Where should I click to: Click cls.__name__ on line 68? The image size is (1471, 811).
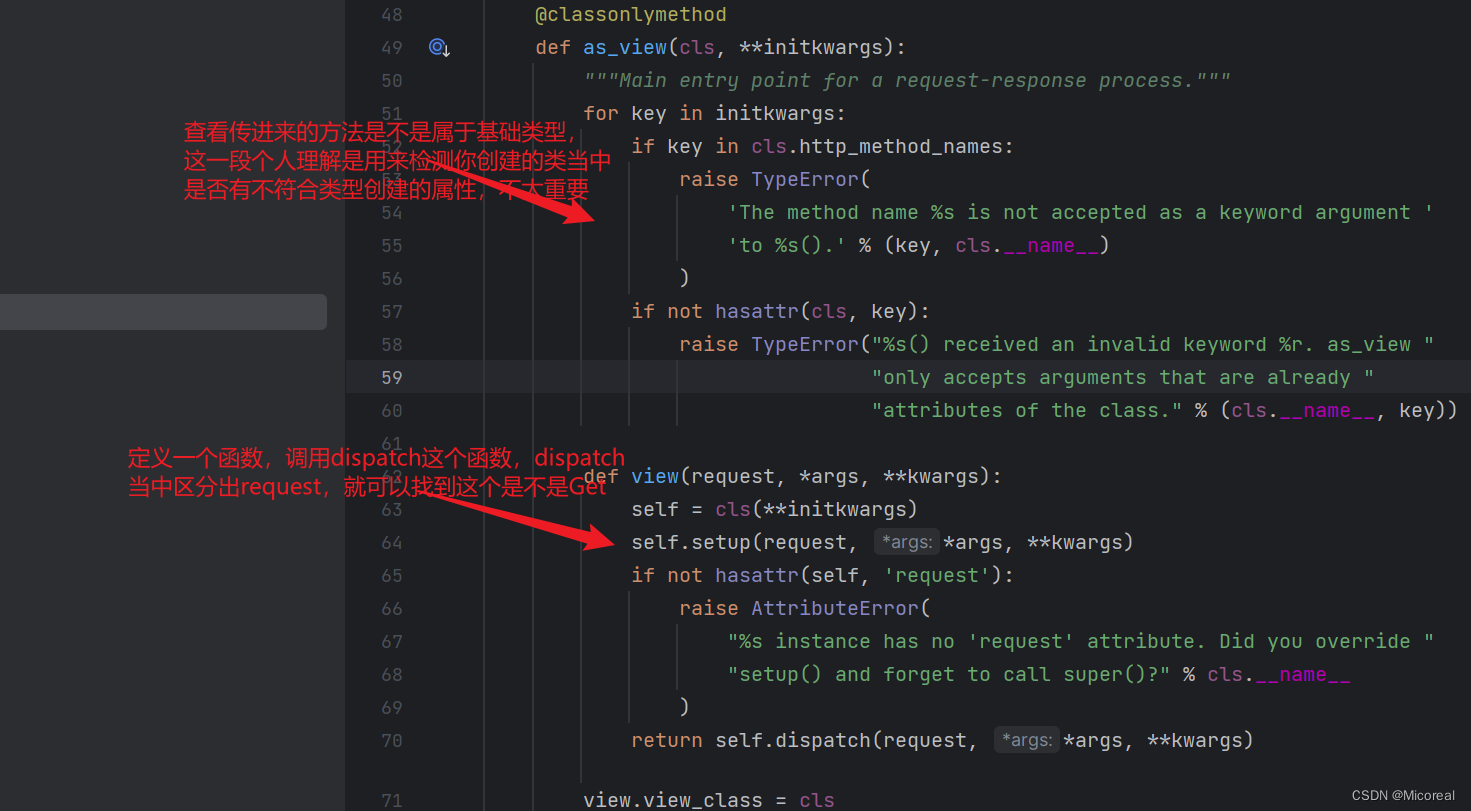1279,674
